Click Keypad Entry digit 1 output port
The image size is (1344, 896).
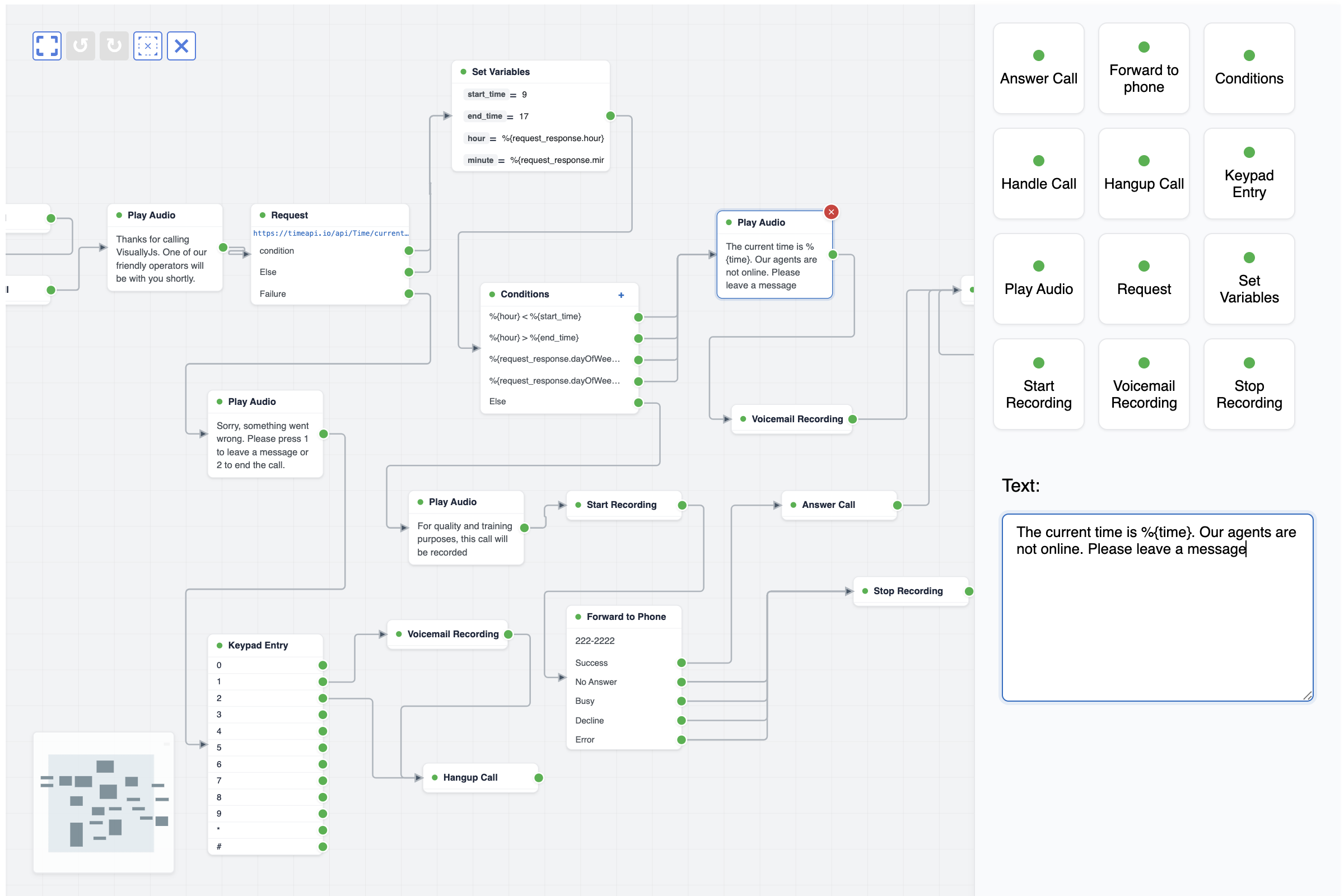point(324,683)
